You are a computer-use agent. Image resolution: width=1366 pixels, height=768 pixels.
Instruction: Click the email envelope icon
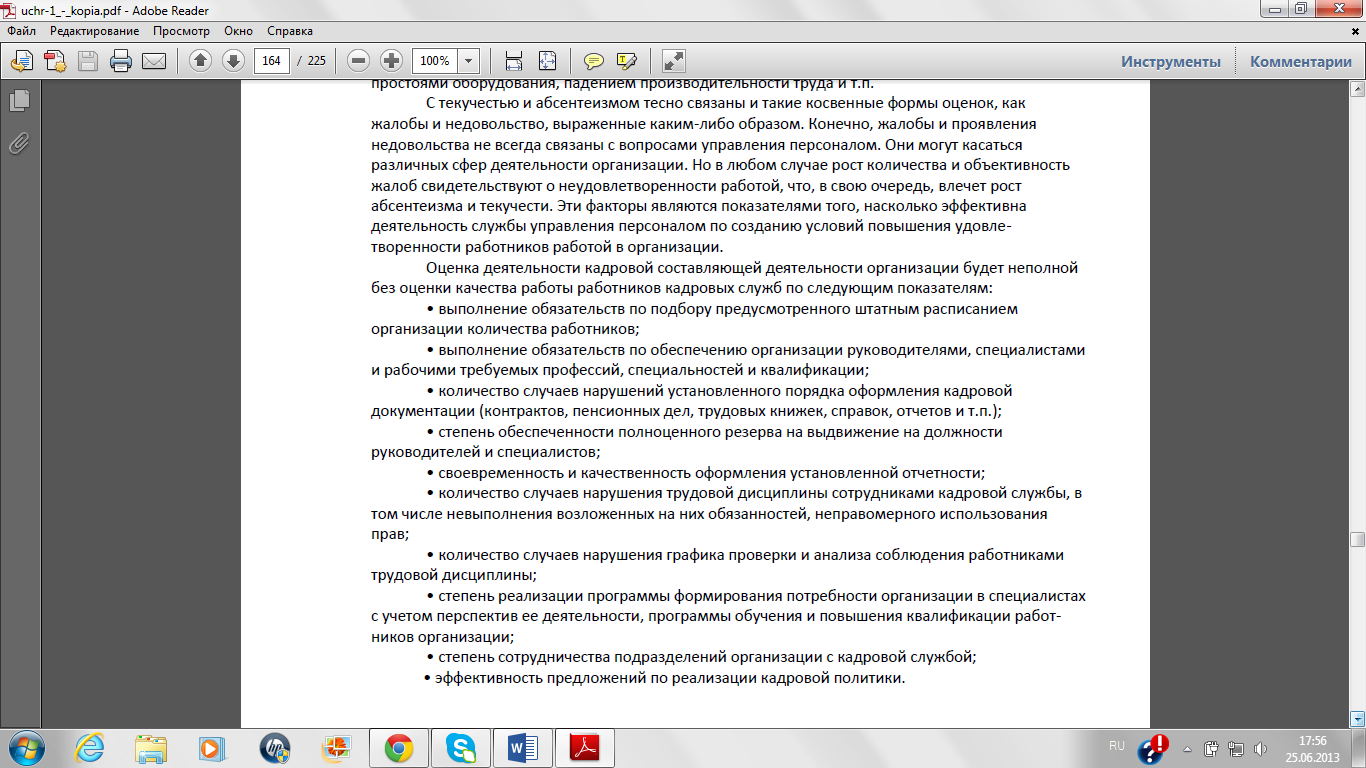point(154,61)
